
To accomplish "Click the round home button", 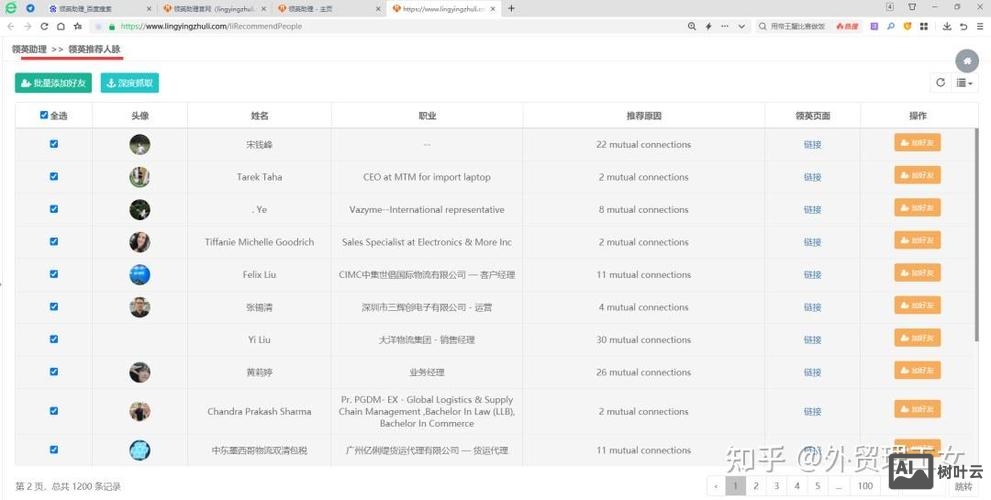I will 967,61.
